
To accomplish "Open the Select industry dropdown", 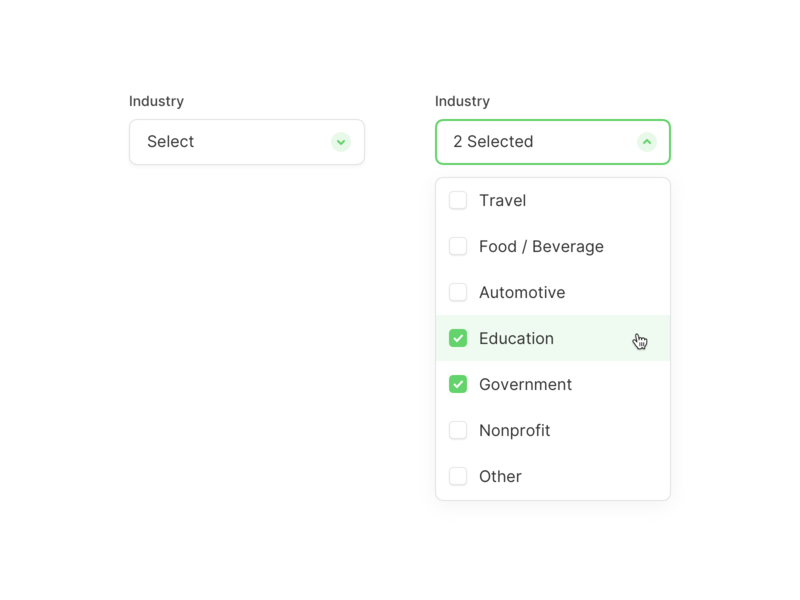I will [x=246, y=142].
